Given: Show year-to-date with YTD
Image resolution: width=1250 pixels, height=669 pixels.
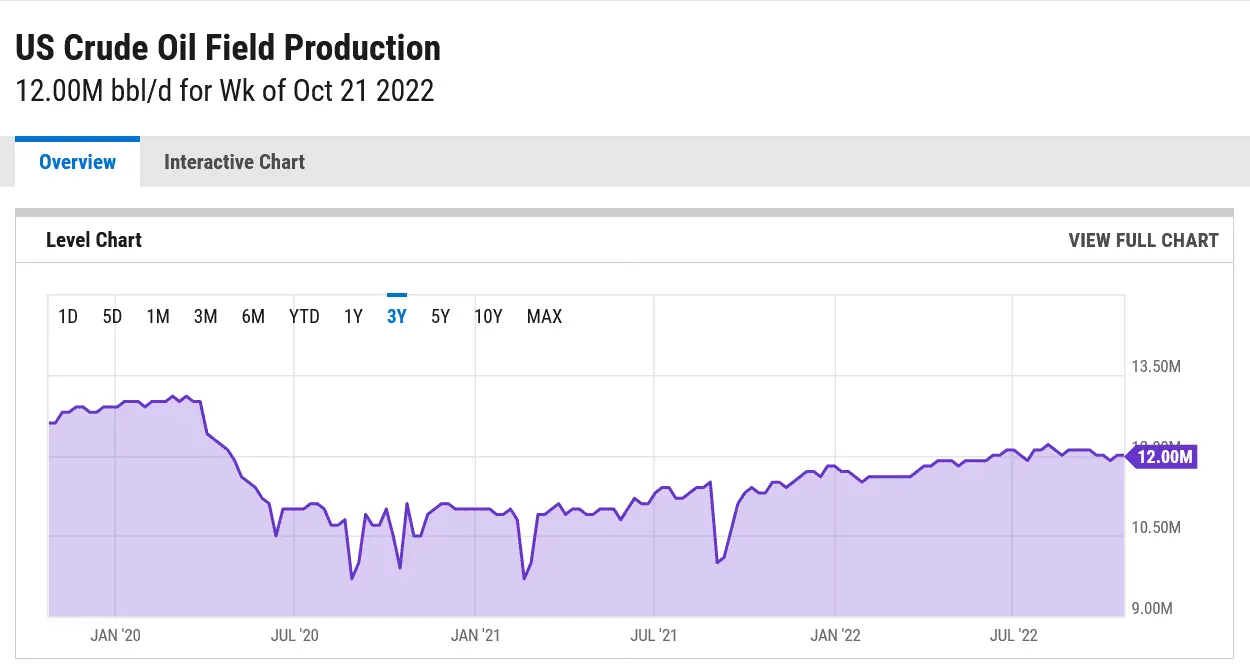Looking at the screenshot, I should coord(304,317).
